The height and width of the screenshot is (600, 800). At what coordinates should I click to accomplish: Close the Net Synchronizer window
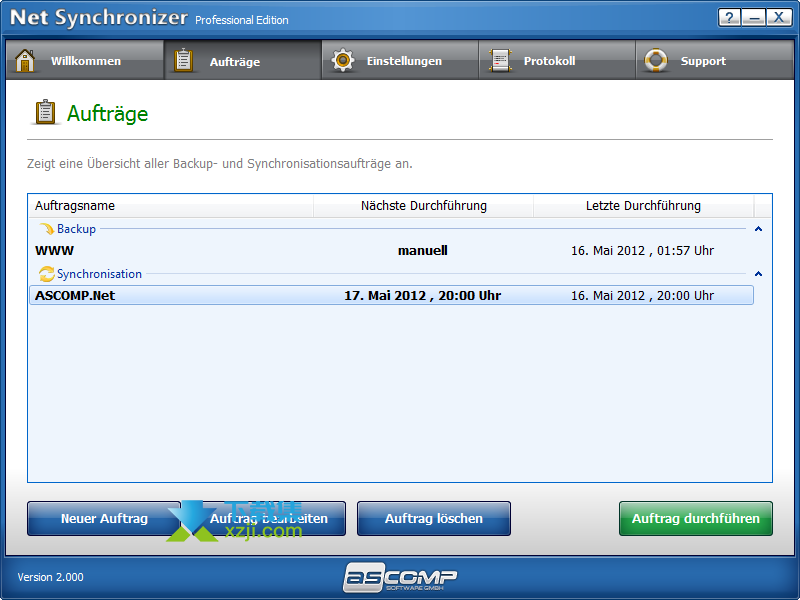[x=779, y=18]
